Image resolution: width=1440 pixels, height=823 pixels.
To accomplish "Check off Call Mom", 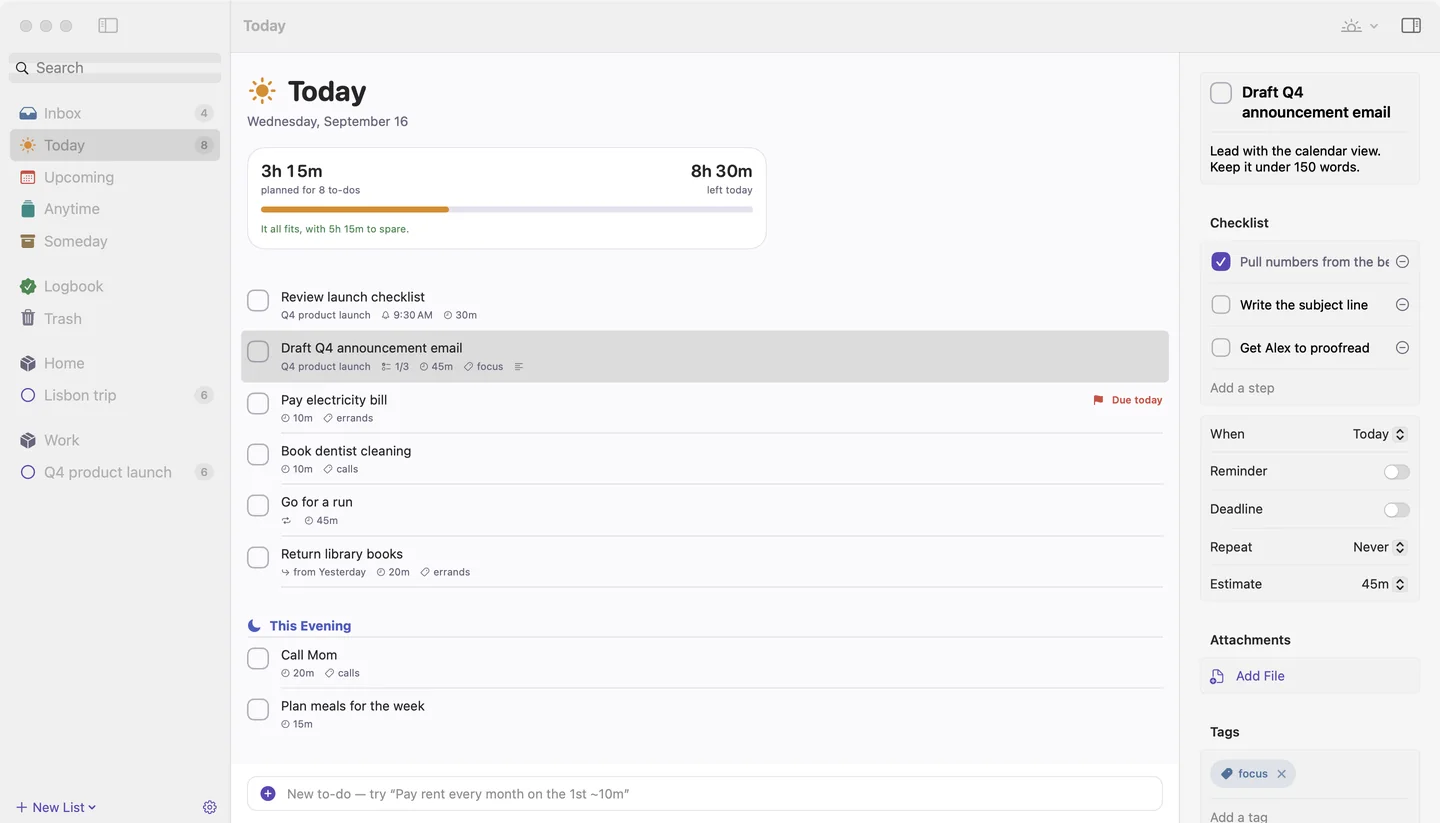I will point(258,658).
